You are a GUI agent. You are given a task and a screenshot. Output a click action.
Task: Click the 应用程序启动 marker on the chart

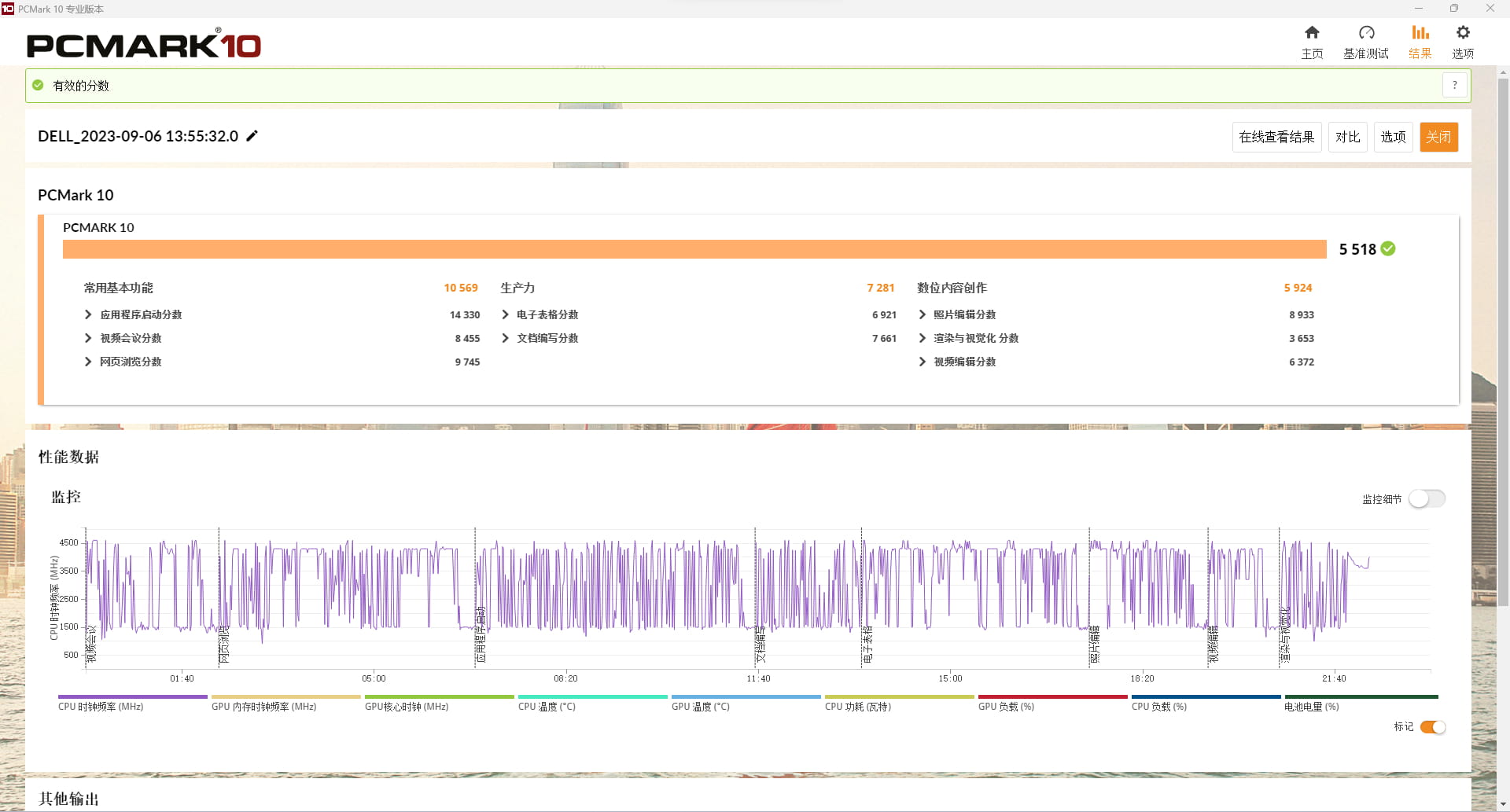[x=481, y=634]
